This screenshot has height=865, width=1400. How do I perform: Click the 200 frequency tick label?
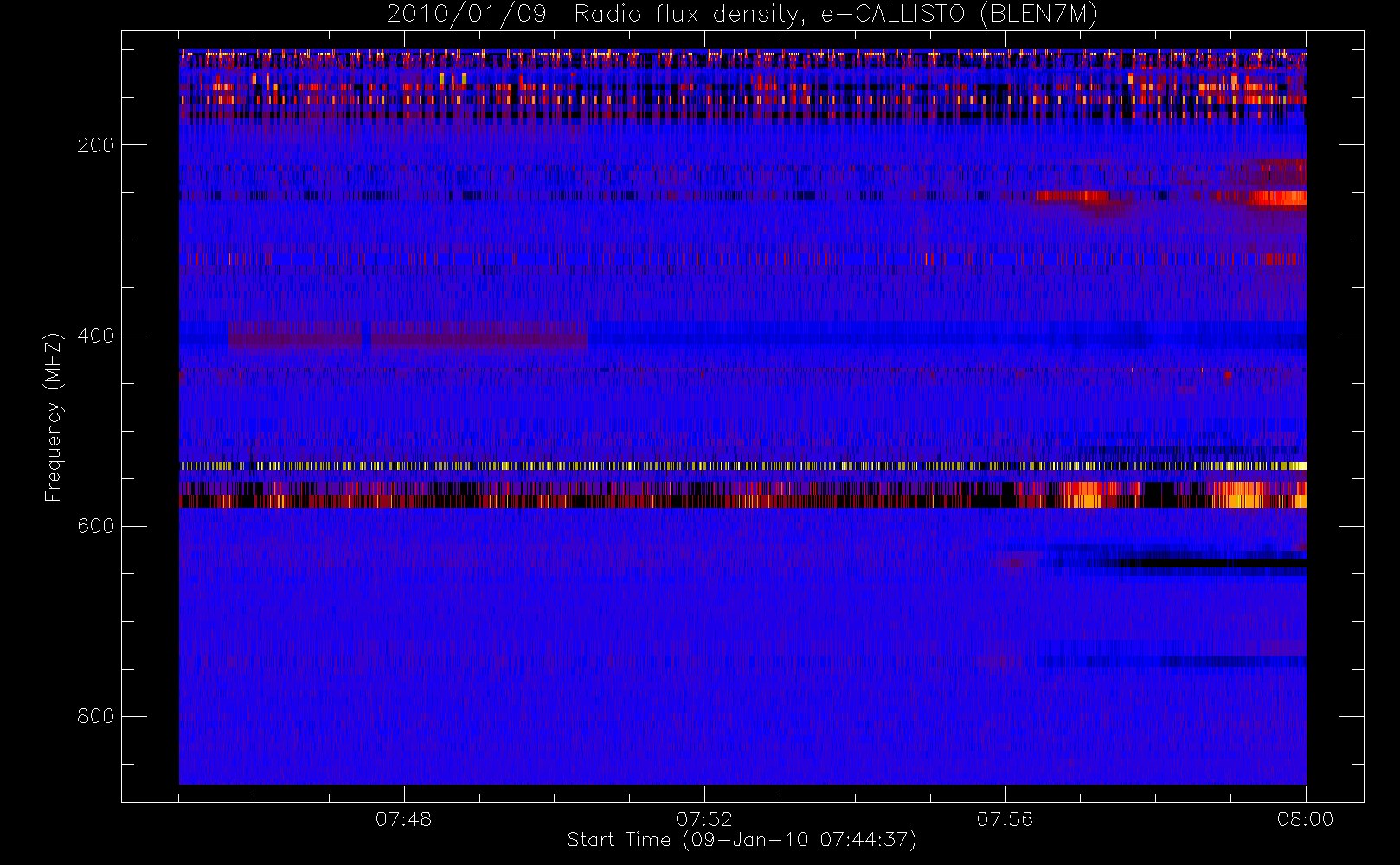point(95,145)
